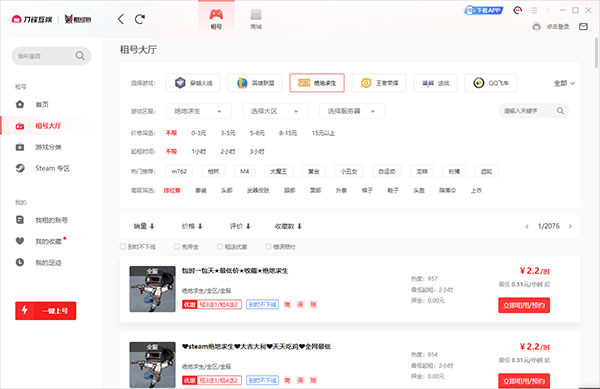The width and height of the screenshot is (600, 389).
Task: Open 我的足迹 clock item
Action: 49,263
